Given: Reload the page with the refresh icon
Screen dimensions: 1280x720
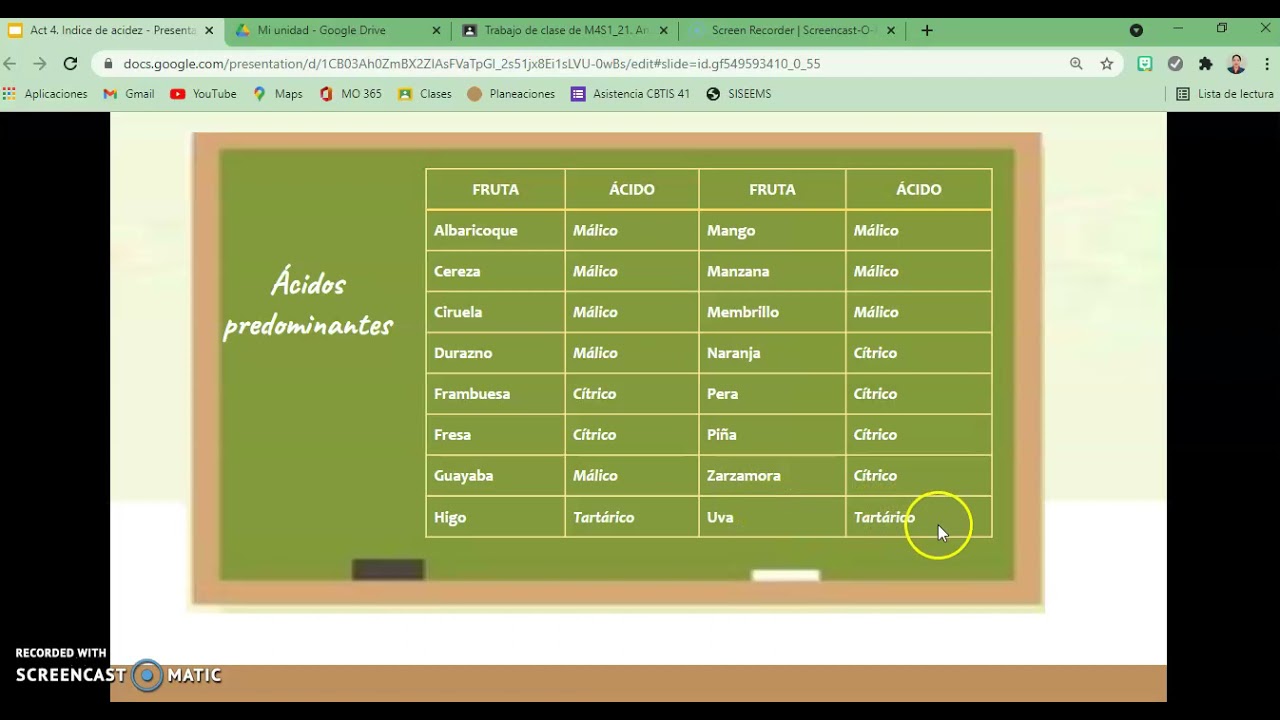Looking at the screenshot, I should point(70,63).
